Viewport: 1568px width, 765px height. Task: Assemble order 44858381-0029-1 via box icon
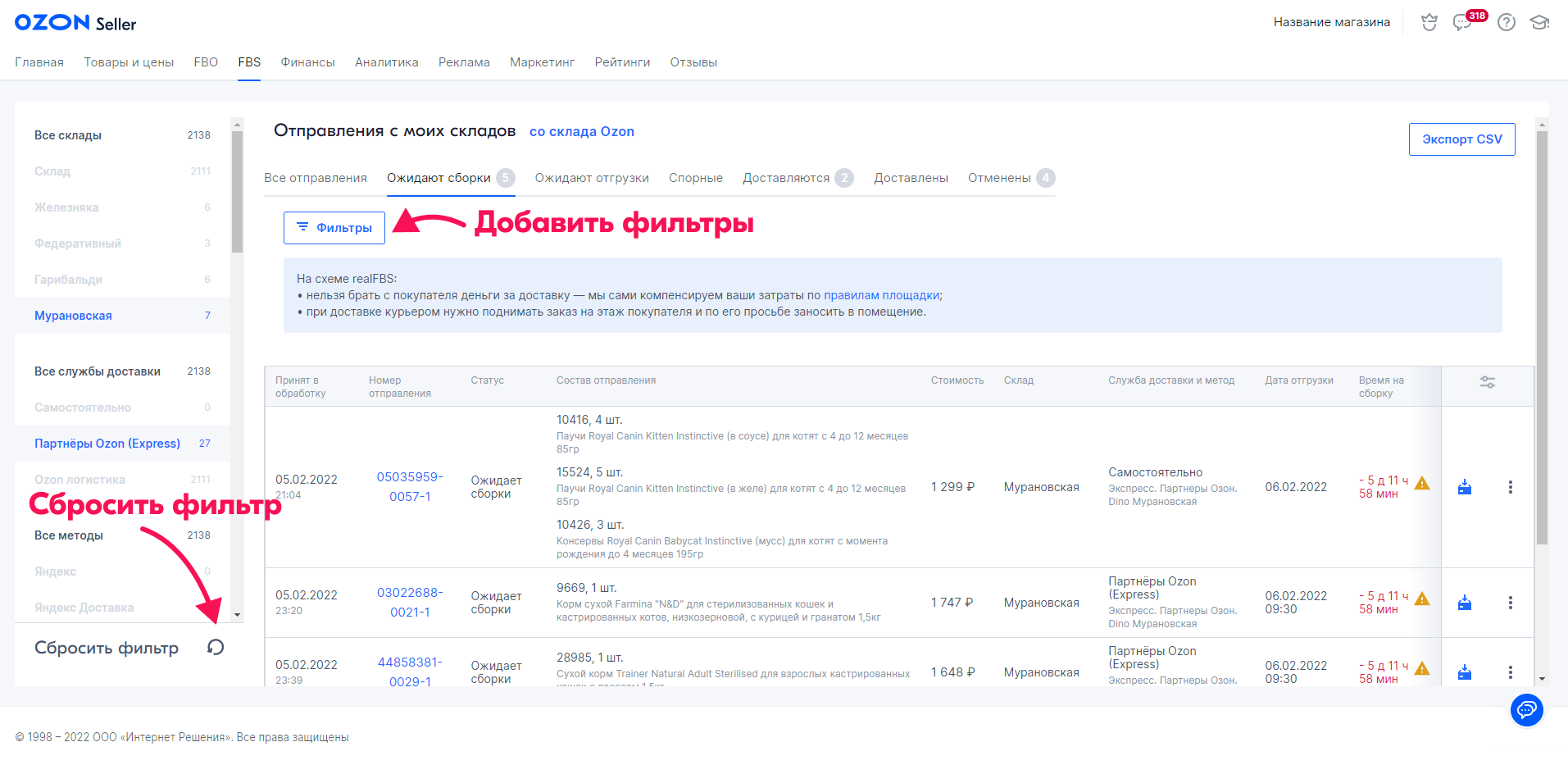(1465, 672)
